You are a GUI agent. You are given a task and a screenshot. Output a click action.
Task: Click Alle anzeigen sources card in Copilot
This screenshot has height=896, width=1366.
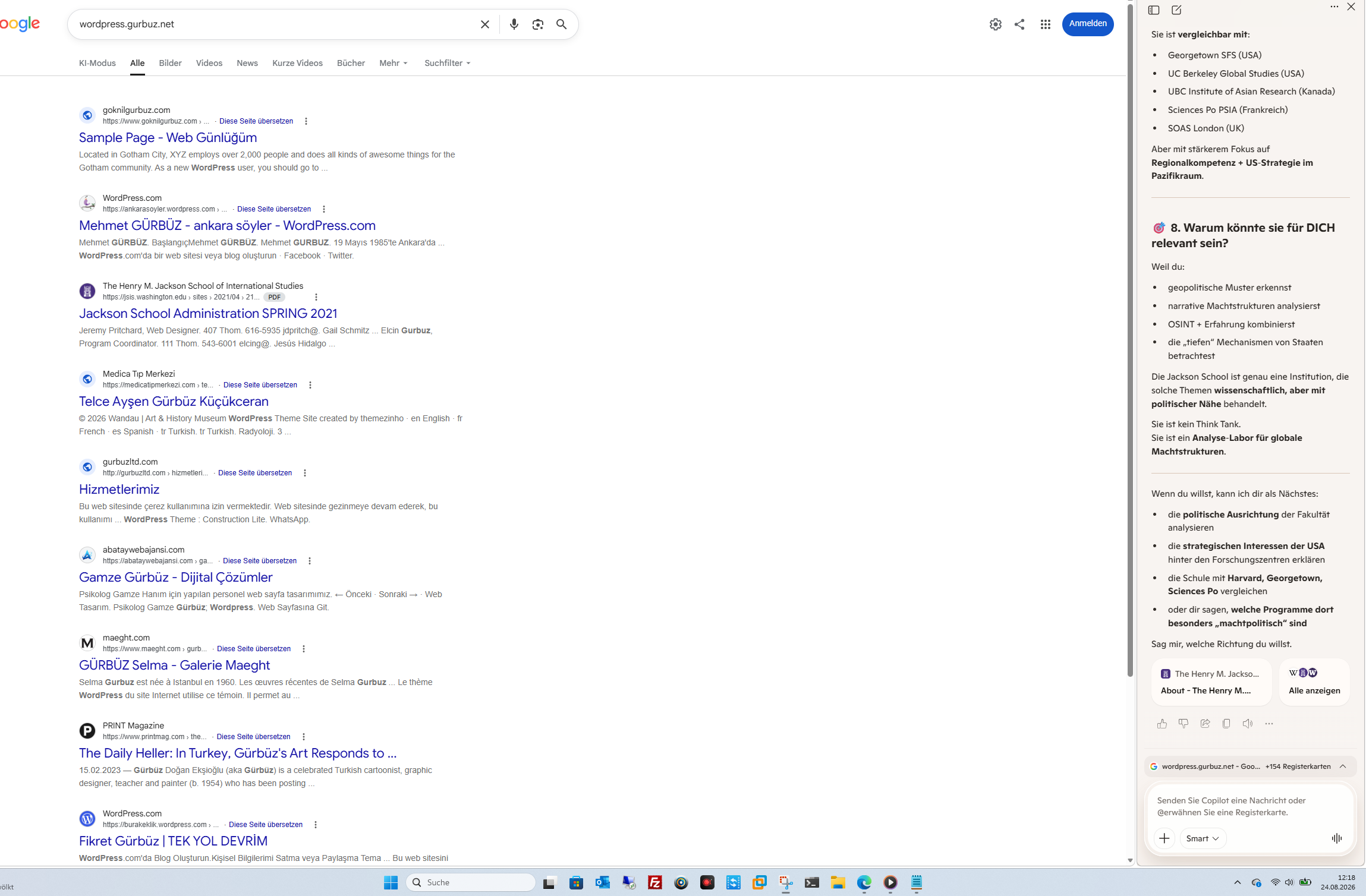coord(1314,682)
